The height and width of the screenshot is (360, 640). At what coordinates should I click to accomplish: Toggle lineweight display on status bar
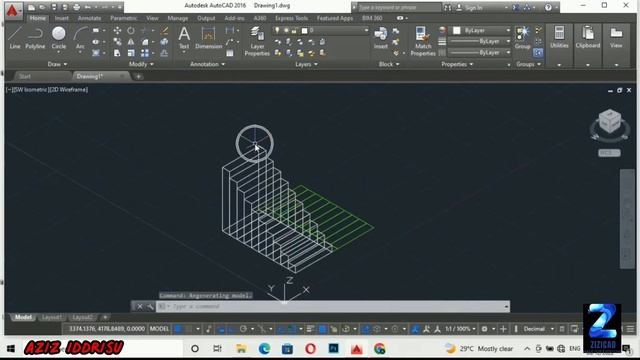310,329
